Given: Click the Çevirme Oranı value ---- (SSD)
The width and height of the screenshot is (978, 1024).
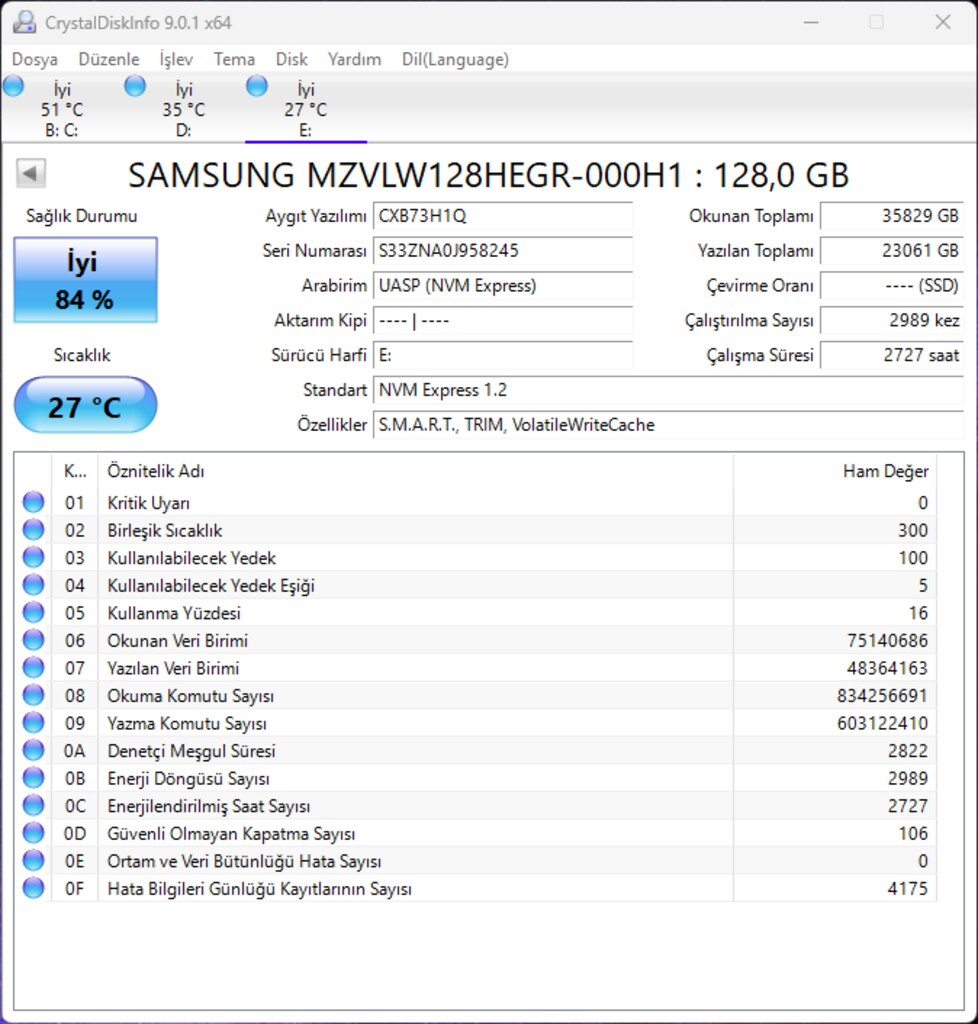Looking at the screenshot, I should tap(892, 285).
